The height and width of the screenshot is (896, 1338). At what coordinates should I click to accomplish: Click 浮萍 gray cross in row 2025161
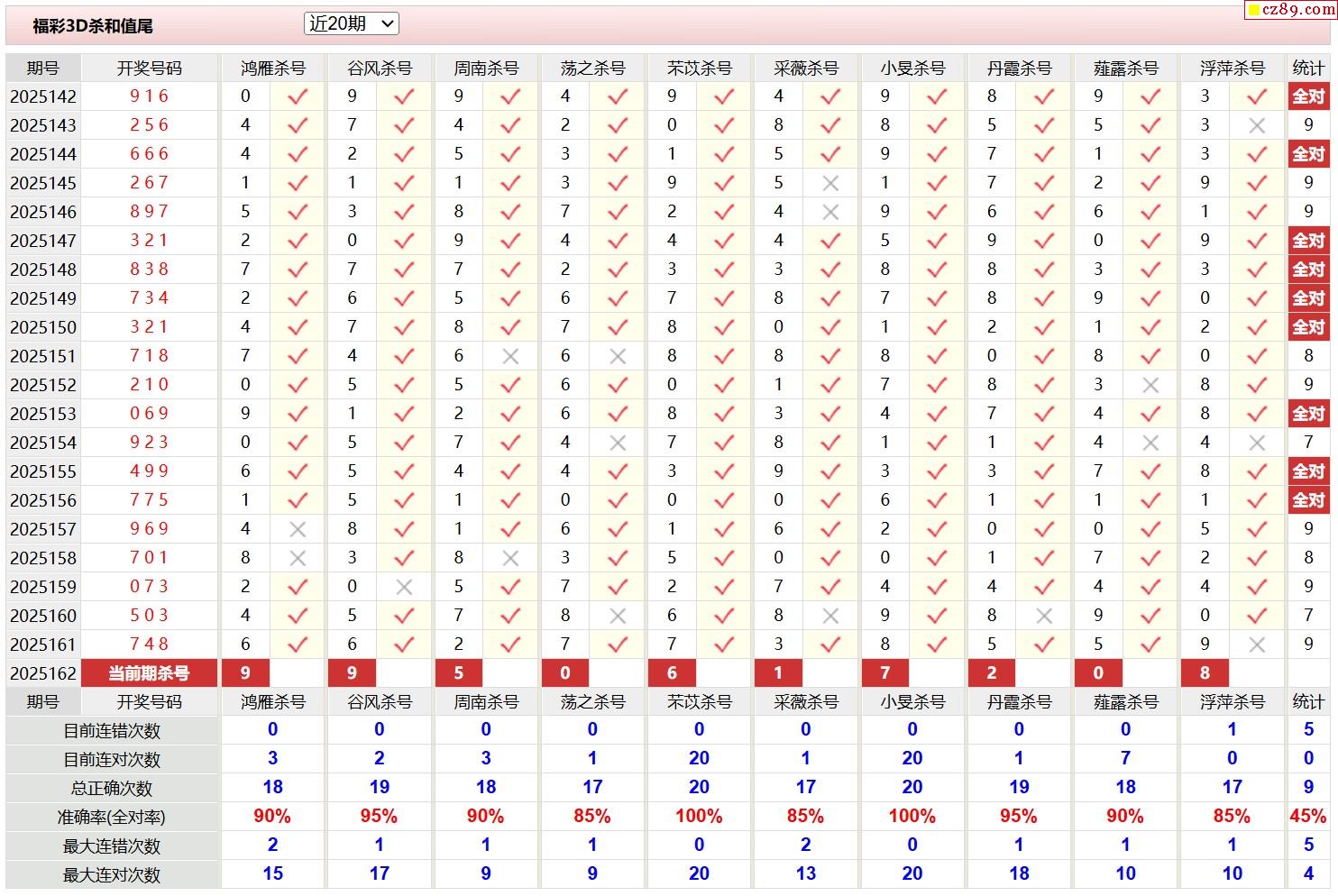(1257, 645)
